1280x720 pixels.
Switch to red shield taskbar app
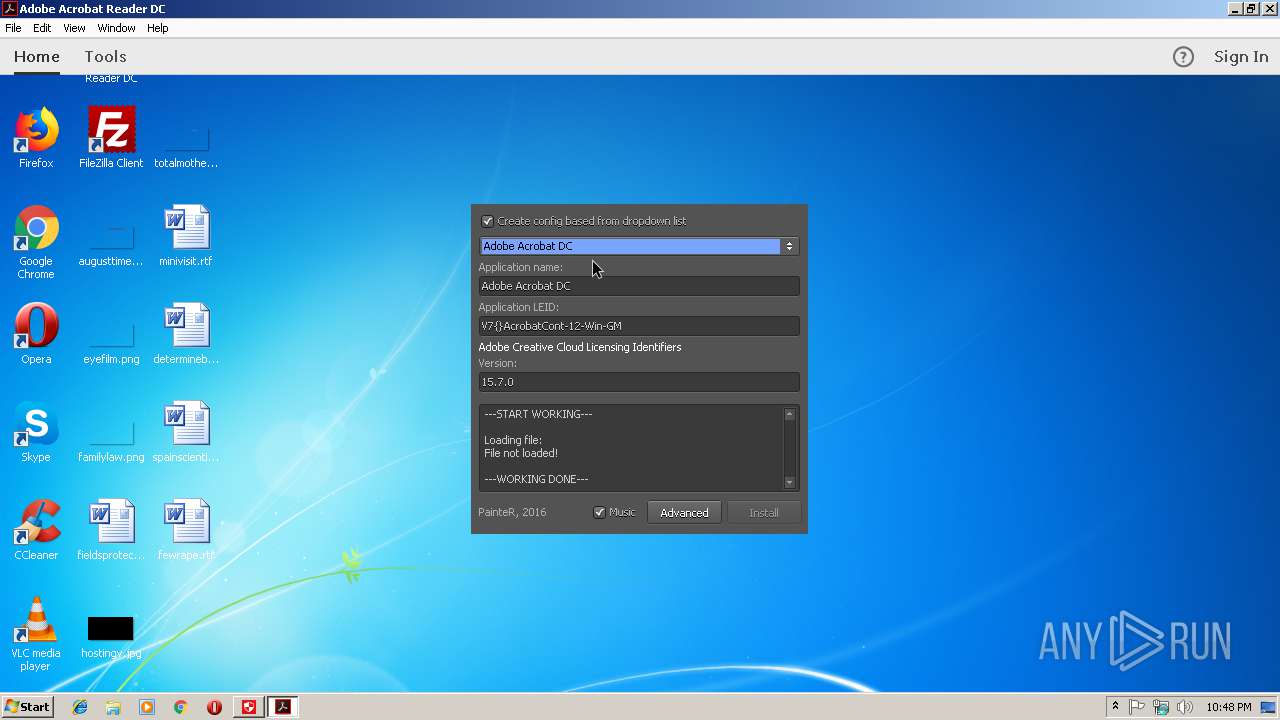pyautogui.click(x=249, y=707)
